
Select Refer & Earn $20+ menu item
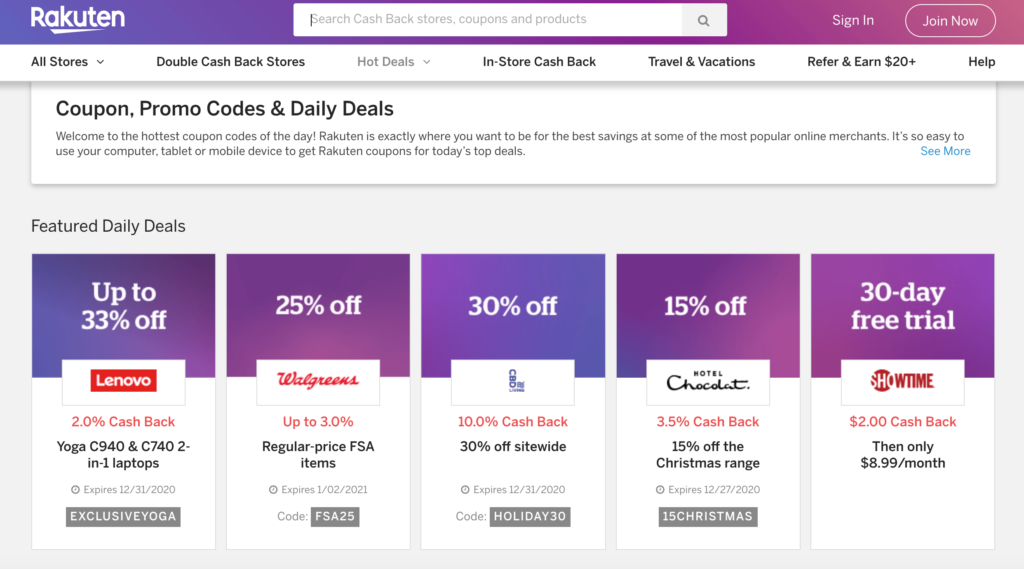coord(861,61)
